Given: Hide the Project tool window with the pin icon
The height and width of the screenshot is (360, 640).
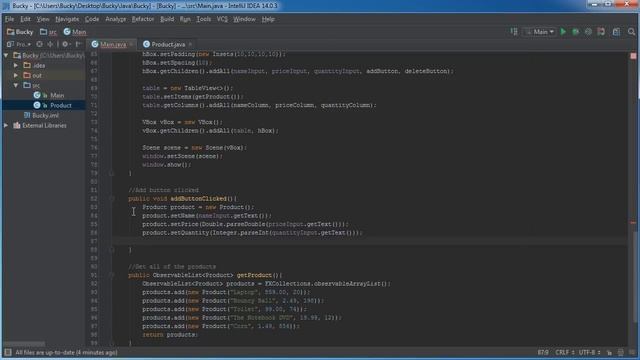Looking at the screenshot, I should [78, 44].
